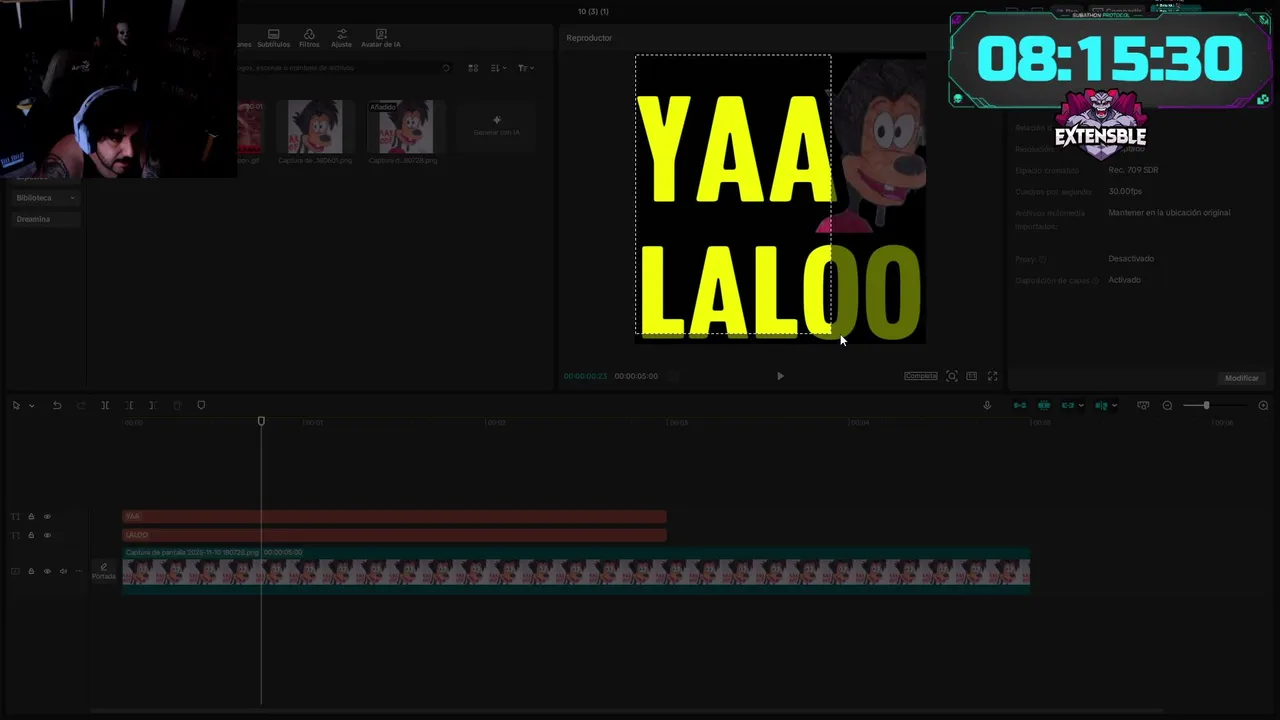Screen dimensions: 1280x720
Task: Select the pointer tool in the timeline toolbar
Action: (x=16, y=405)
